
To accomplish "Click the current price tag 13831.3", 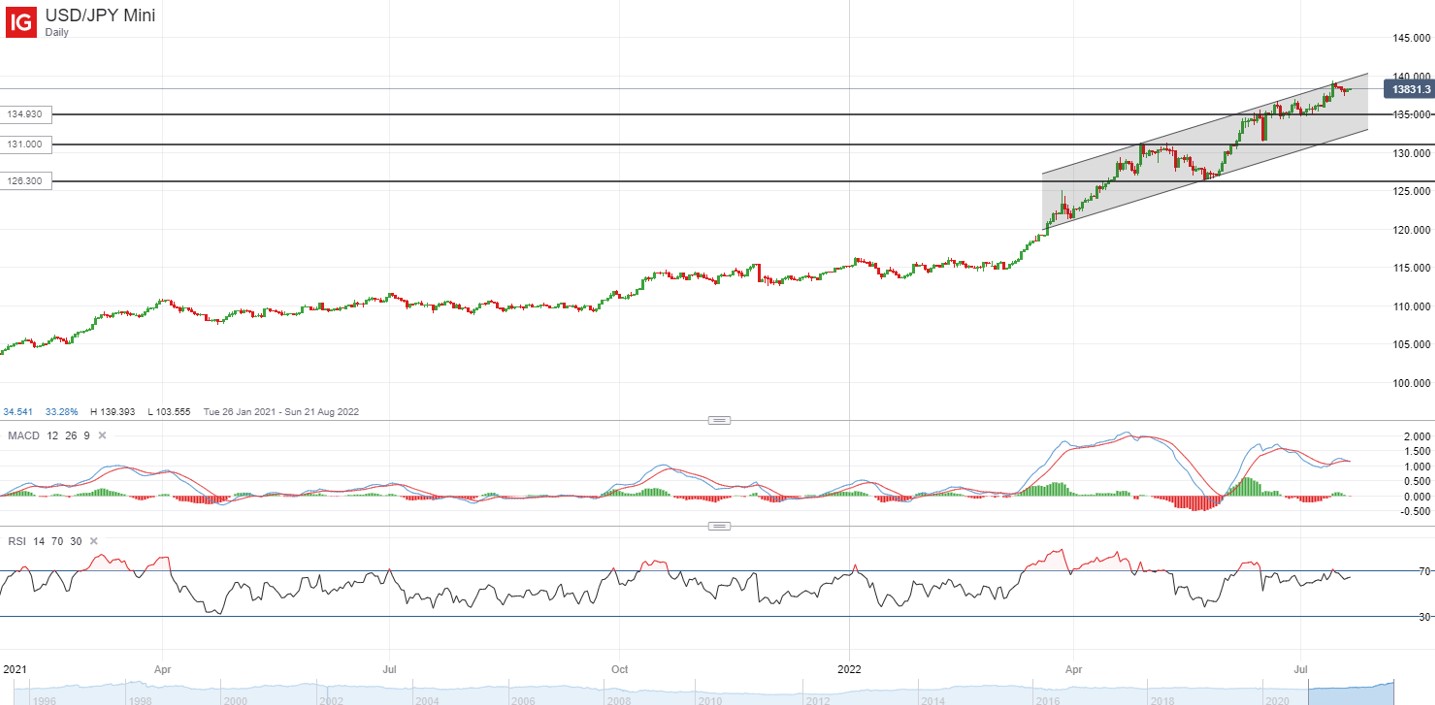I will [1408, 90].
